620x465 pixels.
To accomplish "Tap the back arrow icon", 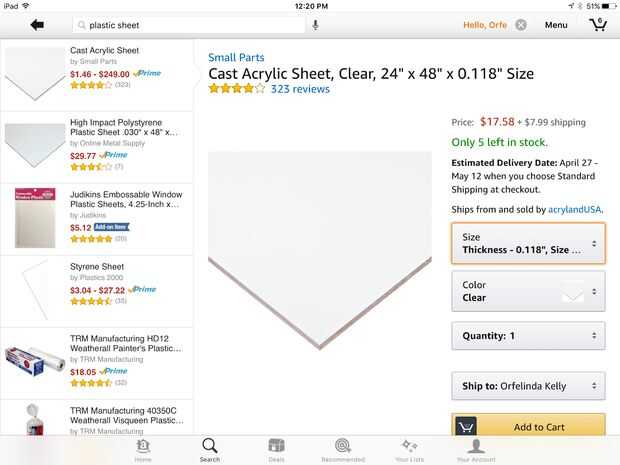I will coord(37,25).
